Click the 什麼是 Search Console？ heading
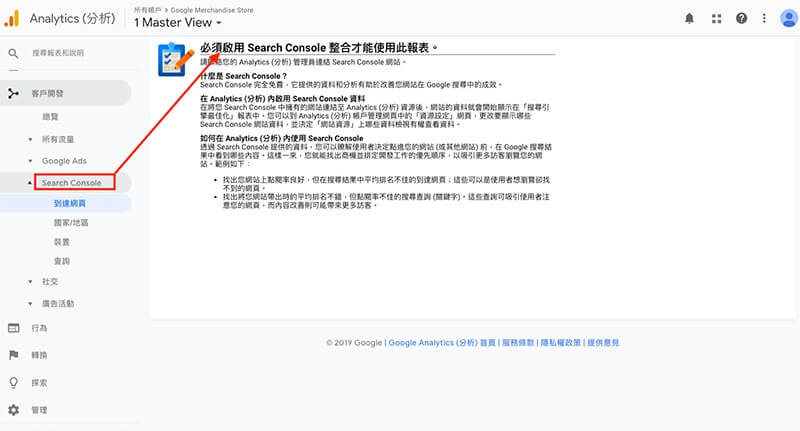The width and height of the screenshot is (800, 431). click(x=243, y=76)
